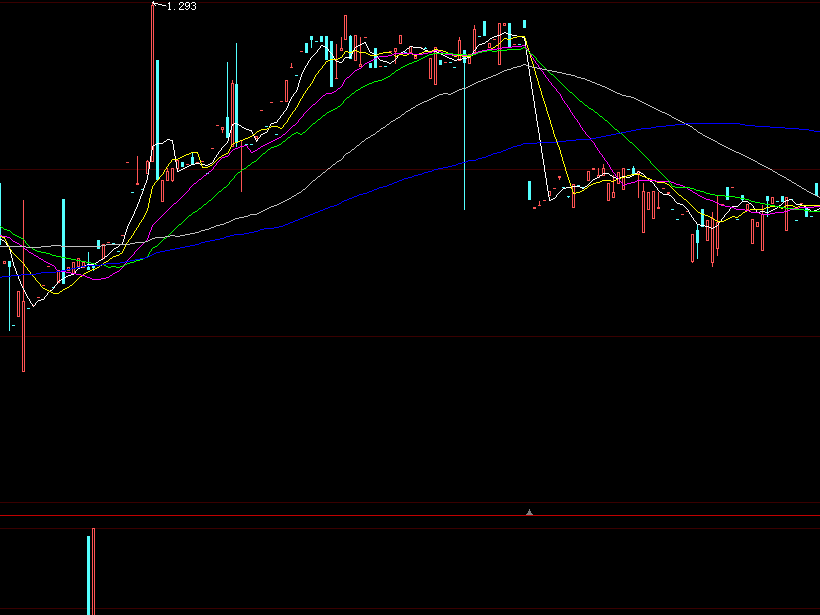Select the first cyan candle after the gap down

click(529, 191)
